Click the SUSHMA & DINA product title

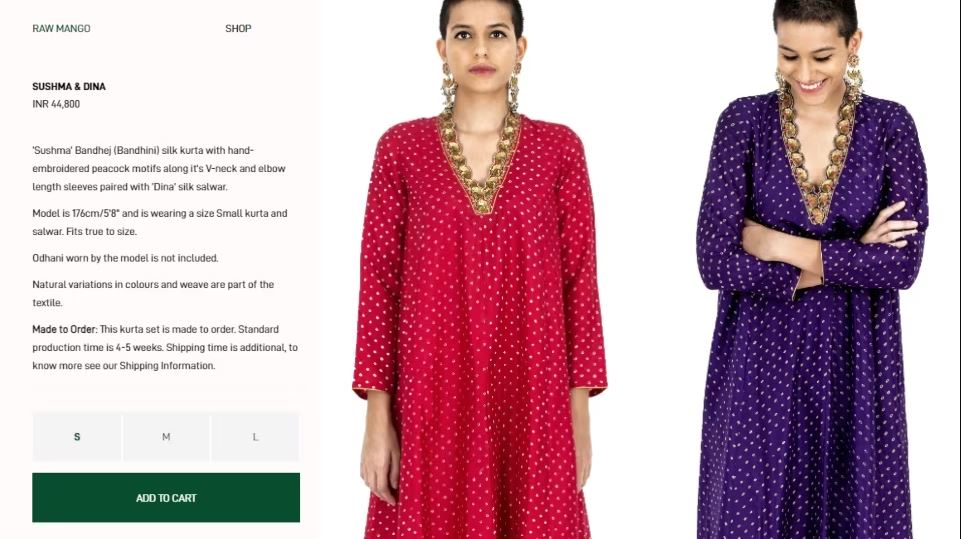pos(69,86)
